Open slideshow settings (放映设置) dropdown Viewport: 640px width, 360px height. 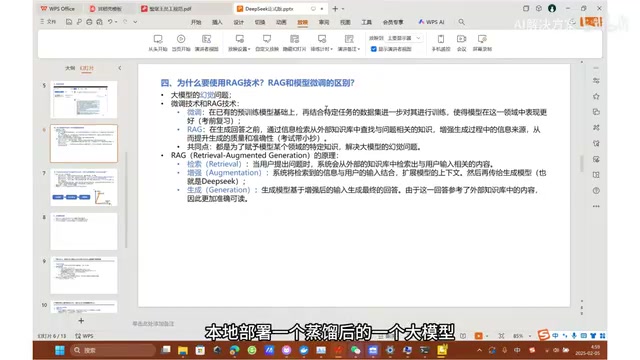tap(239, 43)
